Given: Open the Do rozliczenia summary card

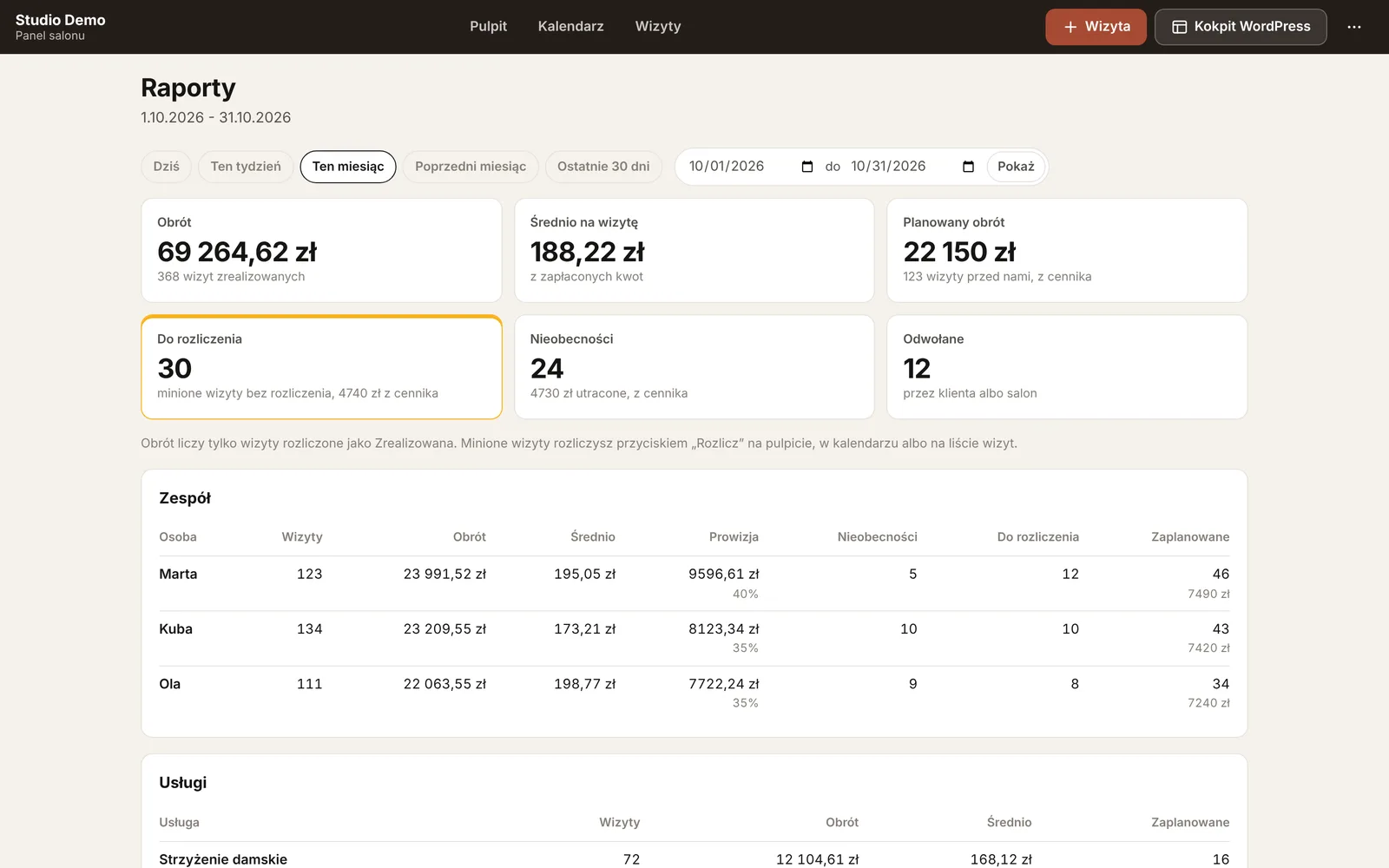Looking at the screenshot, I should click(x=321, y=367).
